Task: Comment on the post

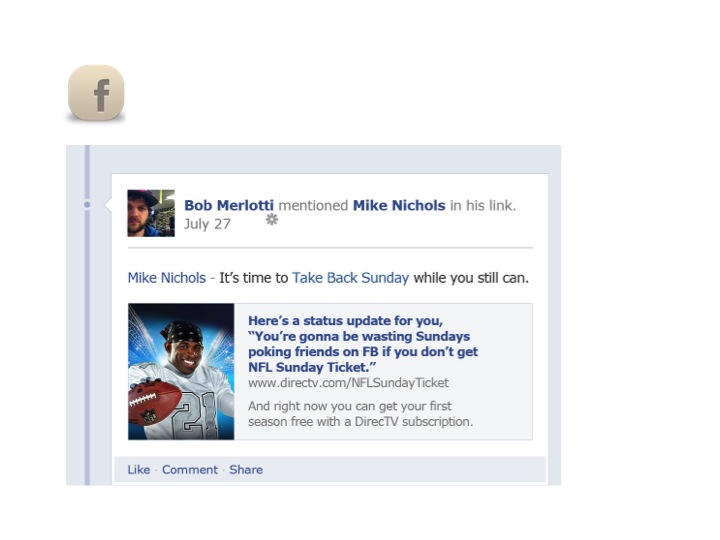Action: click(x=190, y=469)
